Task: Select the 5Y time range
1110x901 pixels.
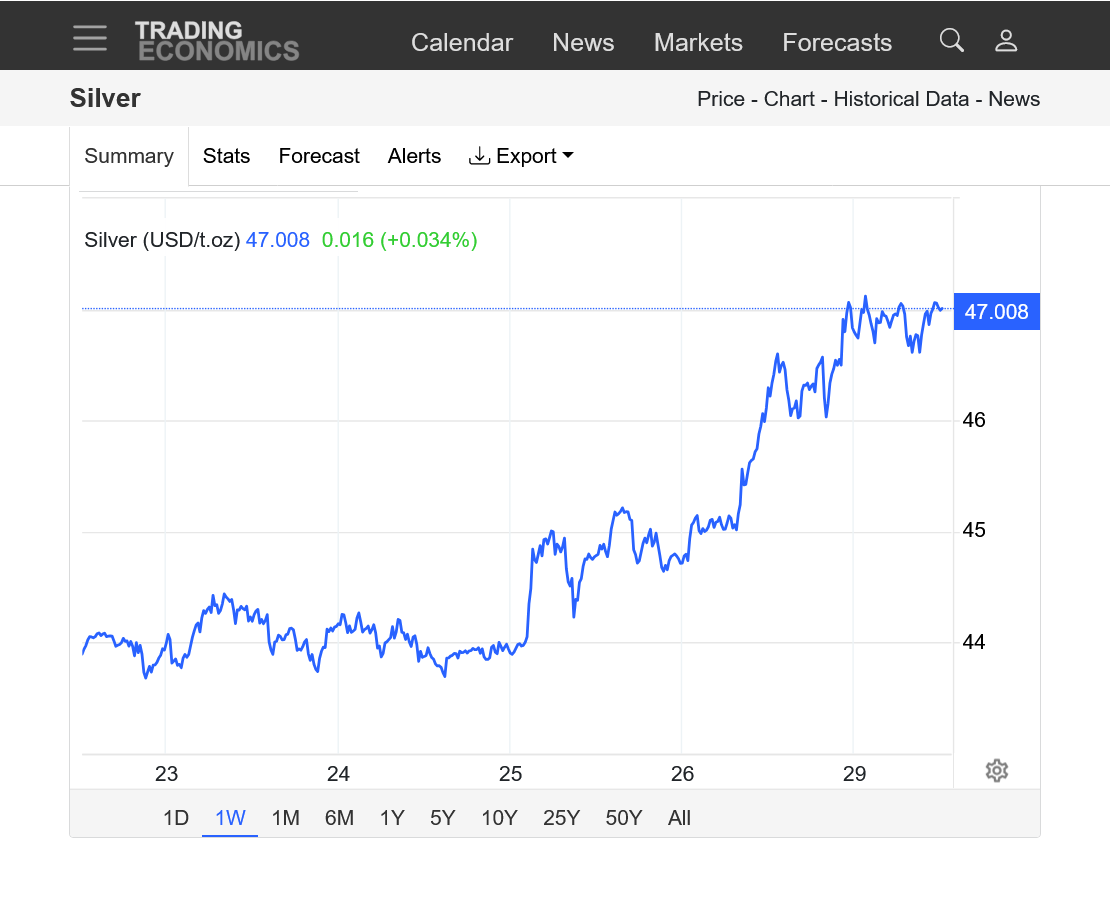Action: (x=442, y=818)
